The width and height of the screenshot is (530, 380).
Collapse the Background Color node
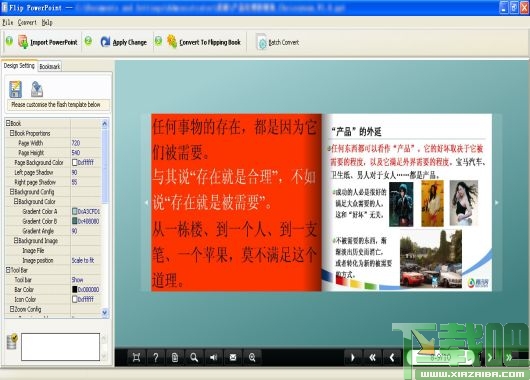[16, 201]
